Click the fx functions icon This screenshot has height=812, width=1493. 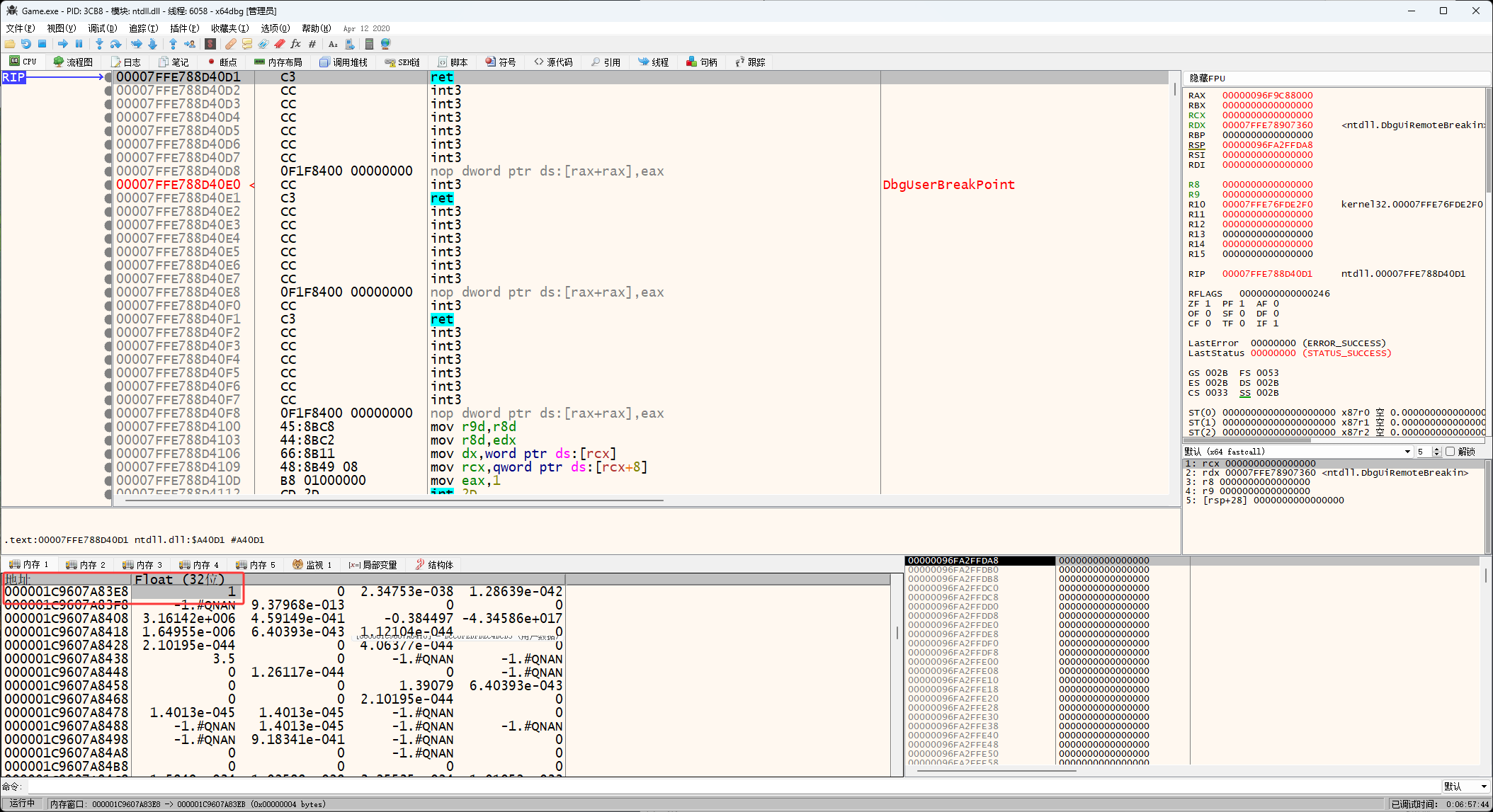295,44
